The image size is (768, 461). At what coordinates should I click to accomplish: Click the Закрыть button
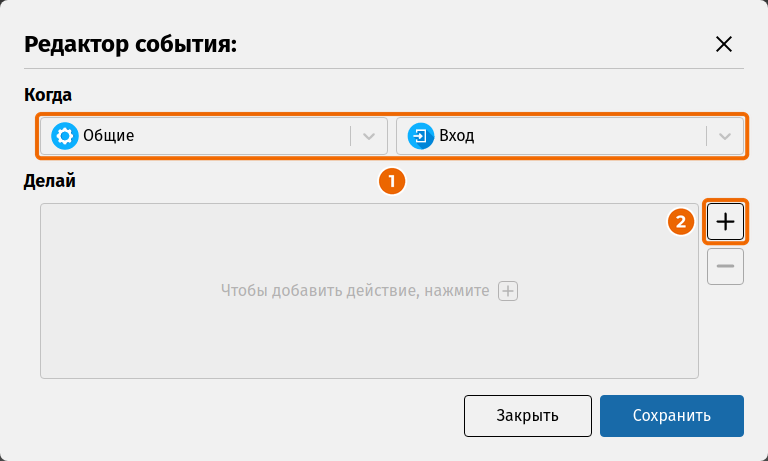tap(528, 416)
